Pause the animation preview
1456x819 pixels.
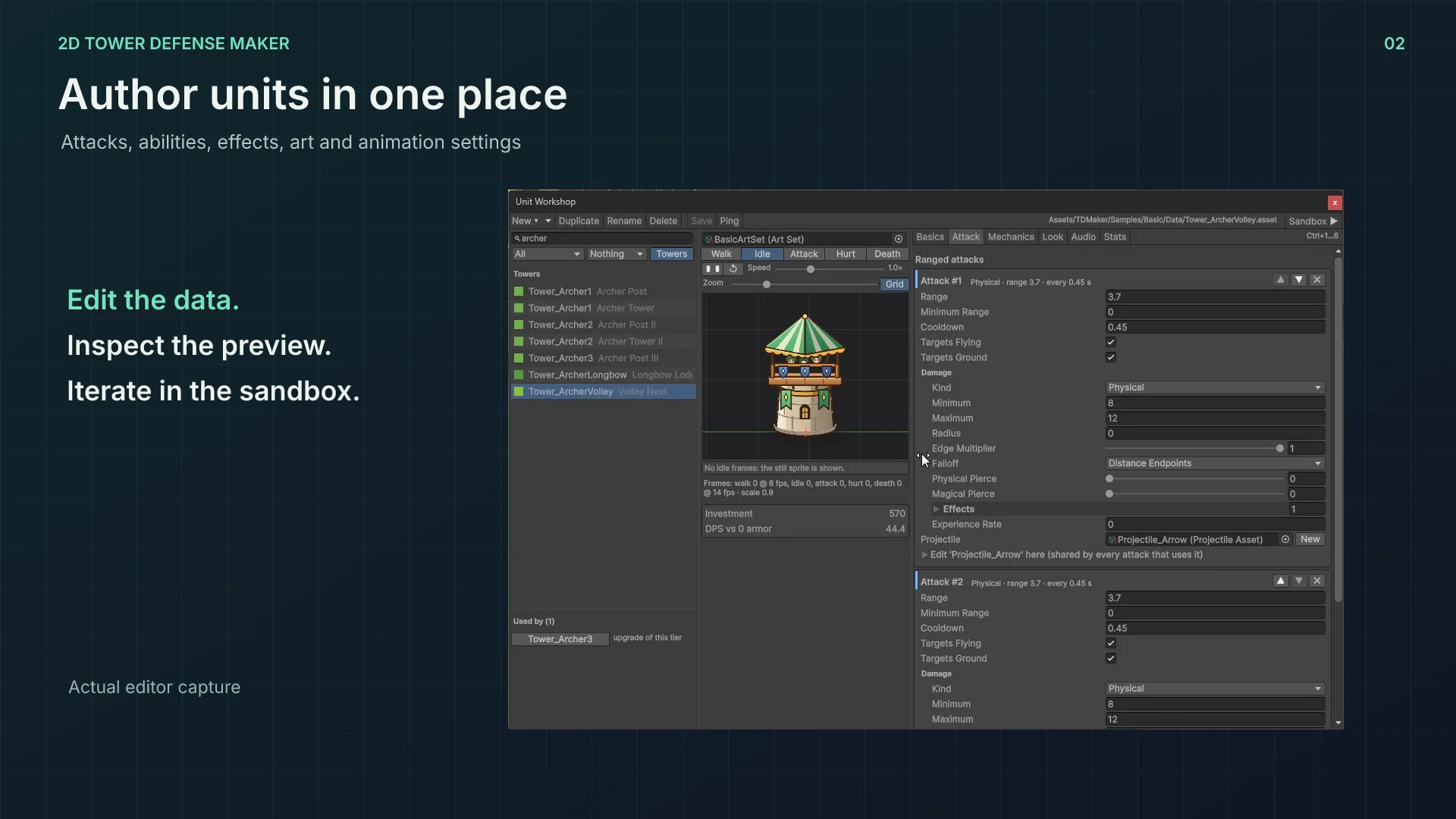coord(713,268)
